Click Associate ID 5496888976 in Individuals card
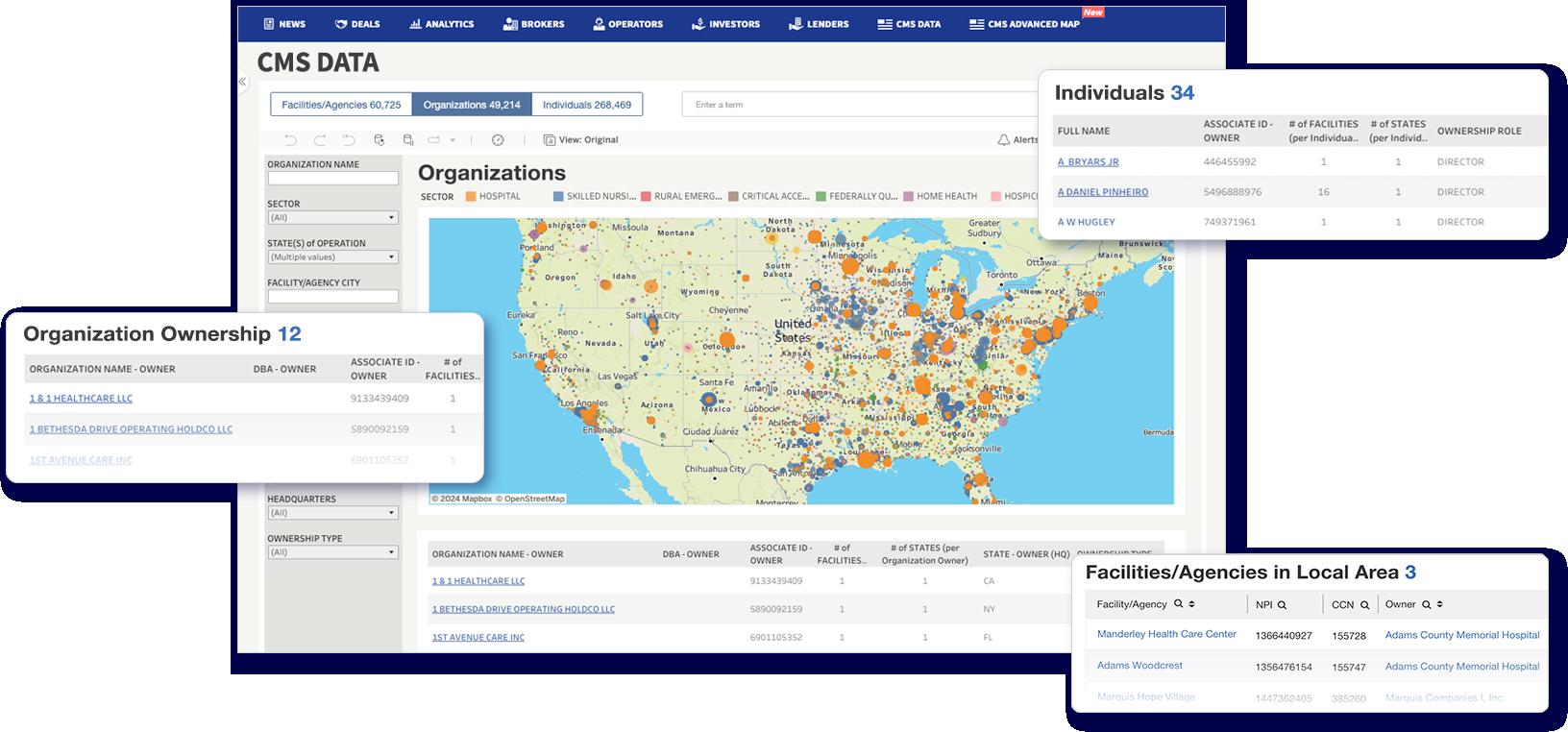This screenshot has height=732, width=1568. [x=1233, y=192]
